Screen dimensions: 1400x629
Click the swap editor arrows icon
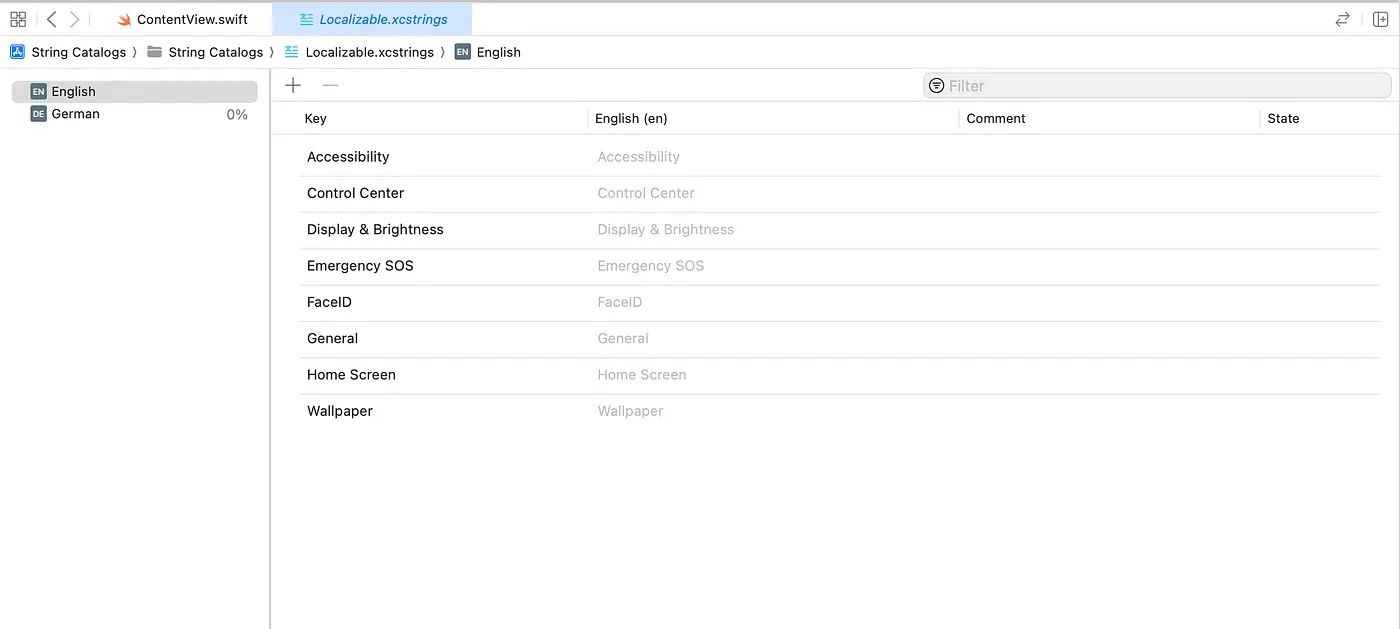pos(1343,19)
